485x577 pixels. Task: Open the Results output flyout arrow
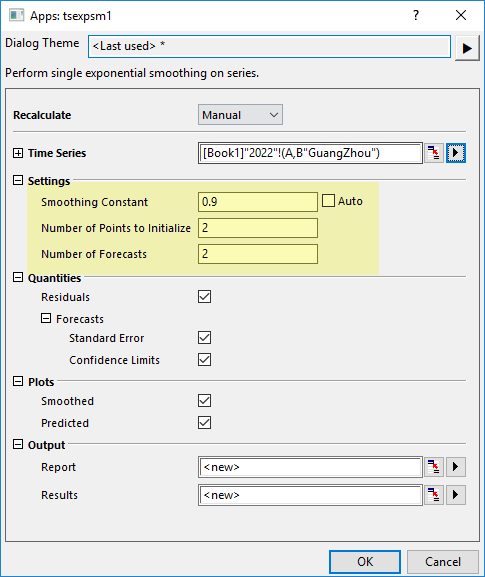coord(456,495)
